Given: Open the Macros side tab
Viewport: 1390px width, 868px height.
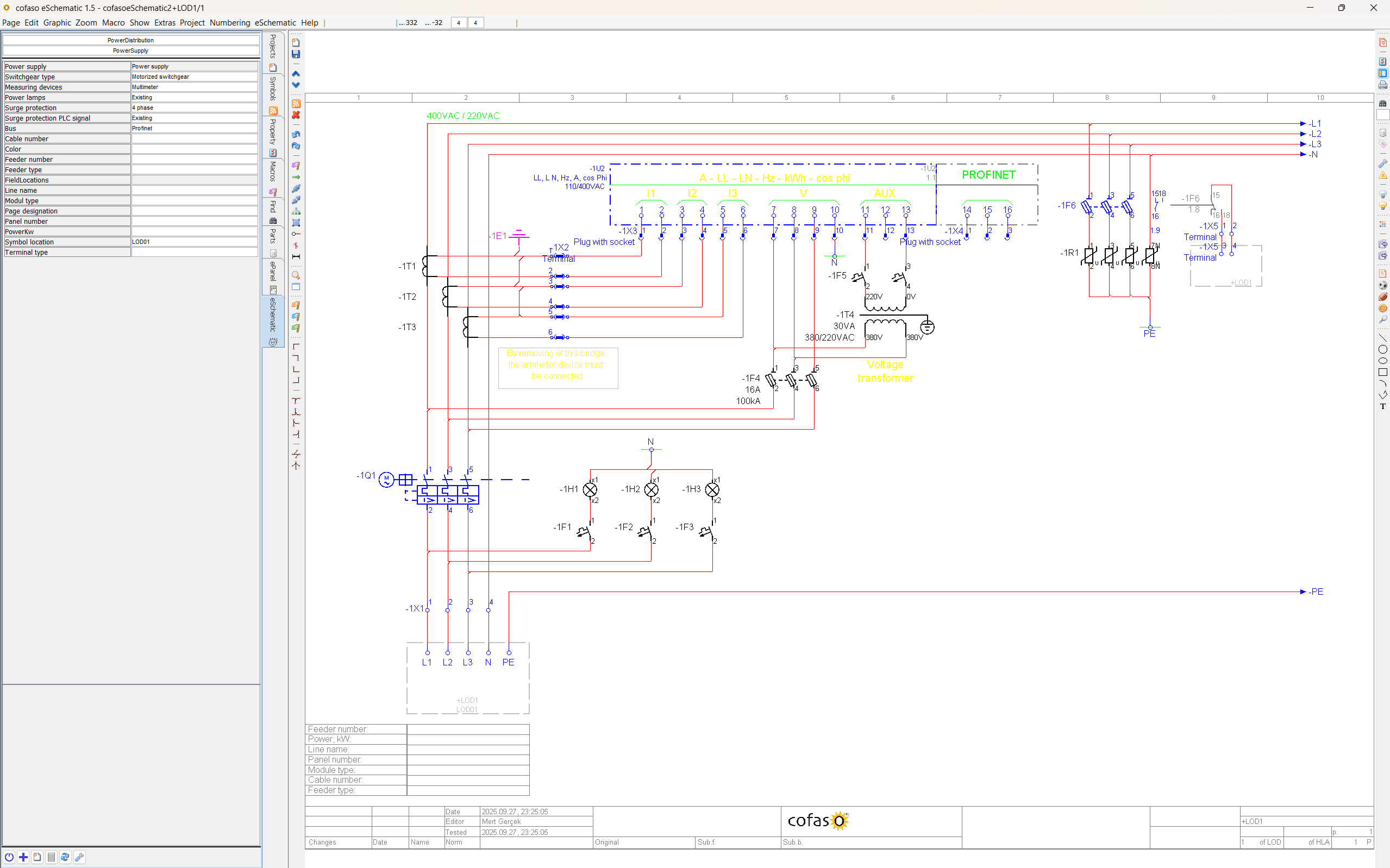Looking at the screenshot, I should (x=273, y=172).
